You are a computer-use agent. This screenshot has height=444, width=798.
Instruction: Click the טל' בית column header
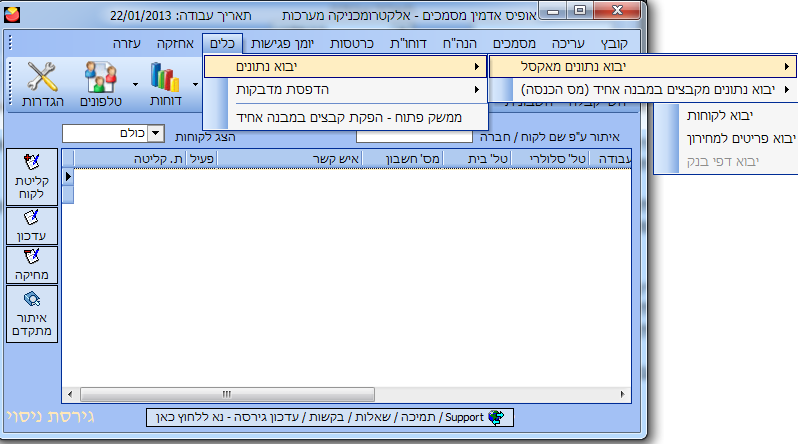[x=478, y=159]
